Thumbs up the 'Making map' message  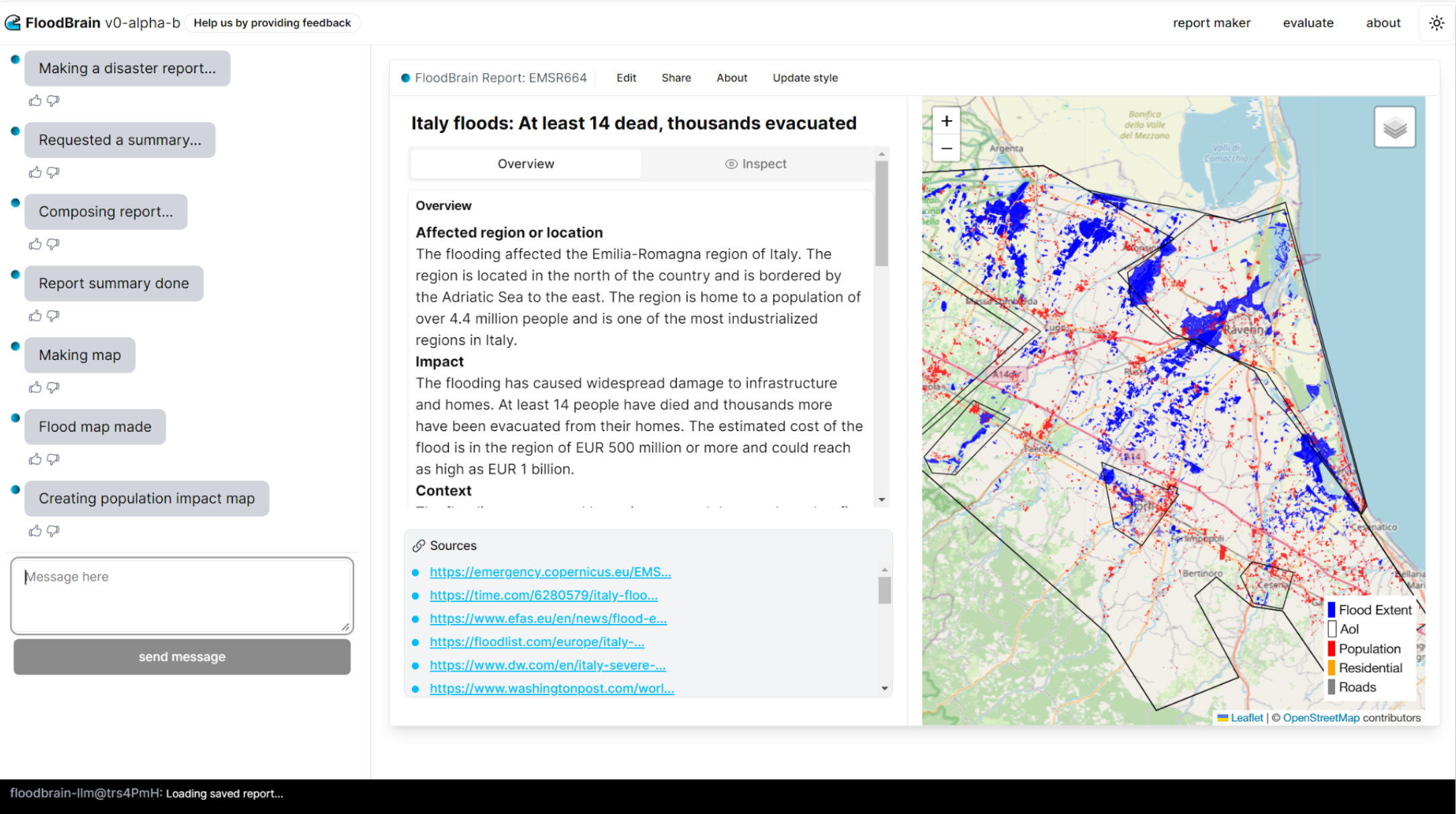pos(35,388)
